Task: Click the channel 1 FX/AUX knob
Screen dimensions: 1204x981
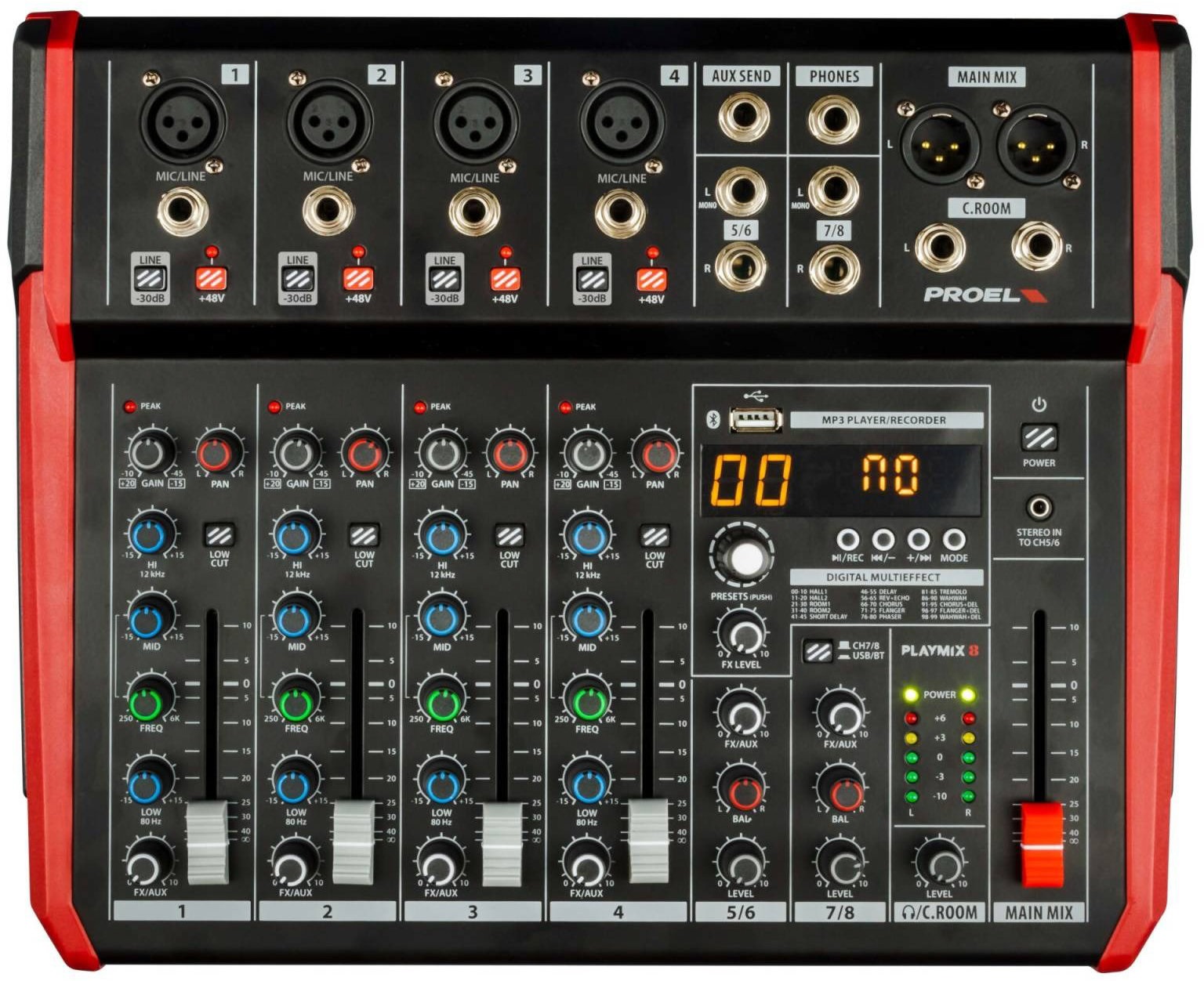Action: [x=148, y=866]
